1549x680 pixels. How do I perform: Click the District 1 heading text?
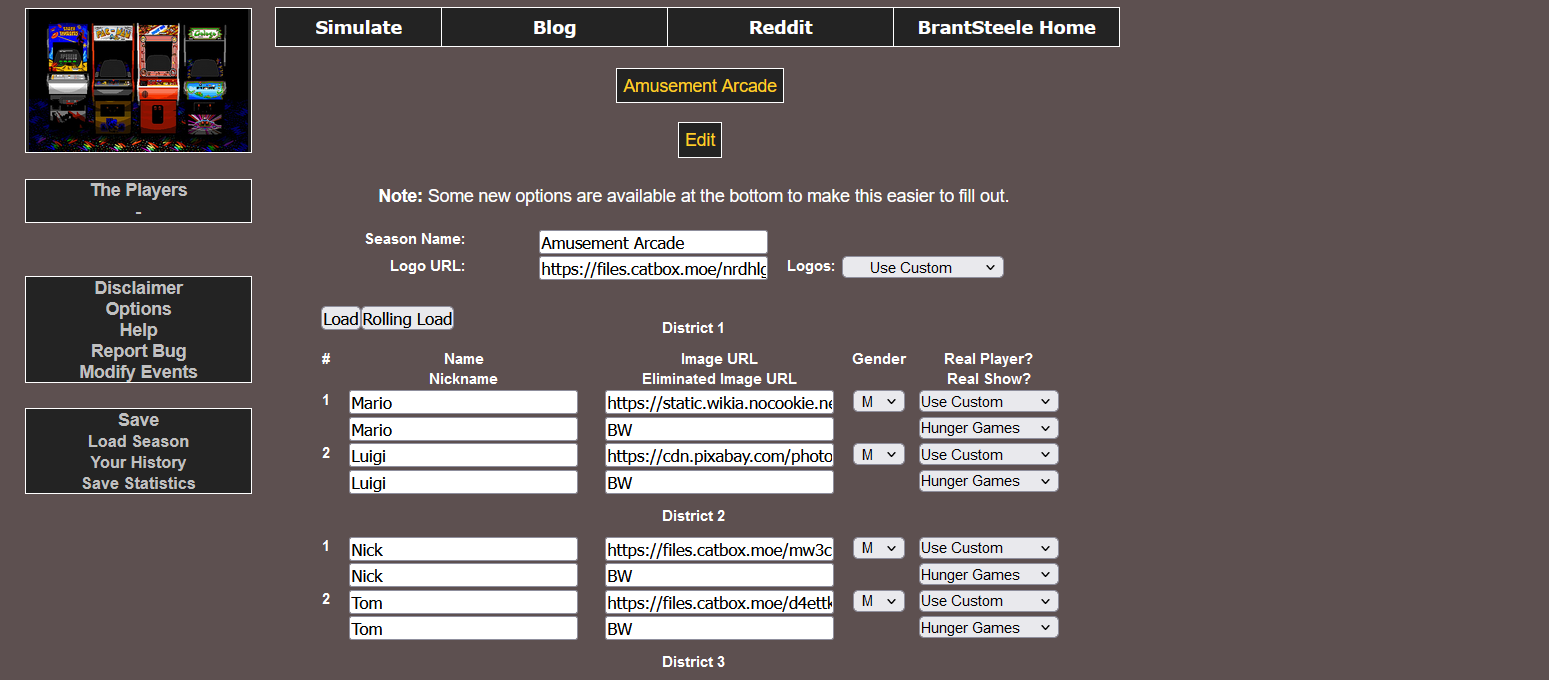point(693,328)
